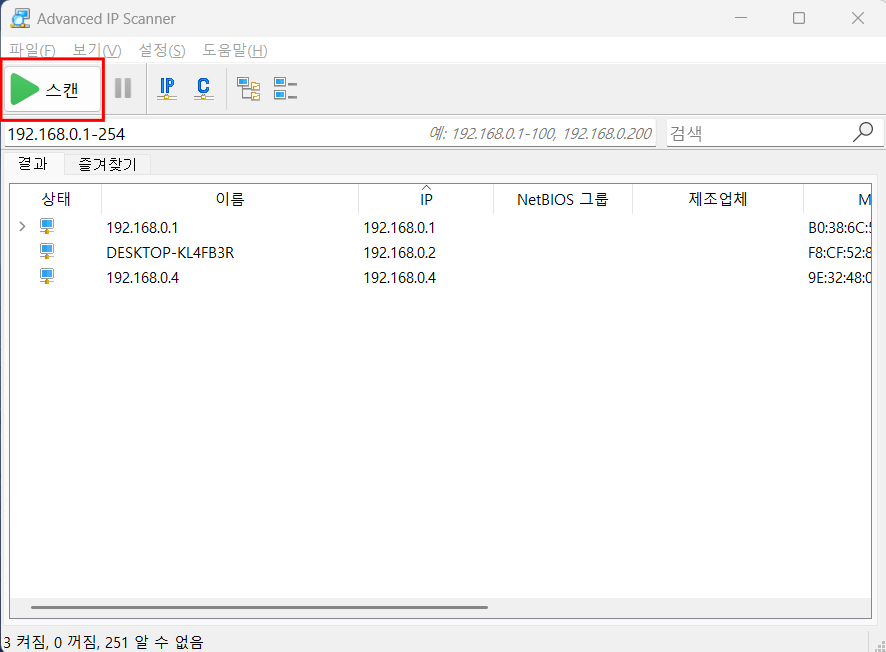Sort by the IP column header
The height and width of the screenshot is (652, 886).
[426, 199]
